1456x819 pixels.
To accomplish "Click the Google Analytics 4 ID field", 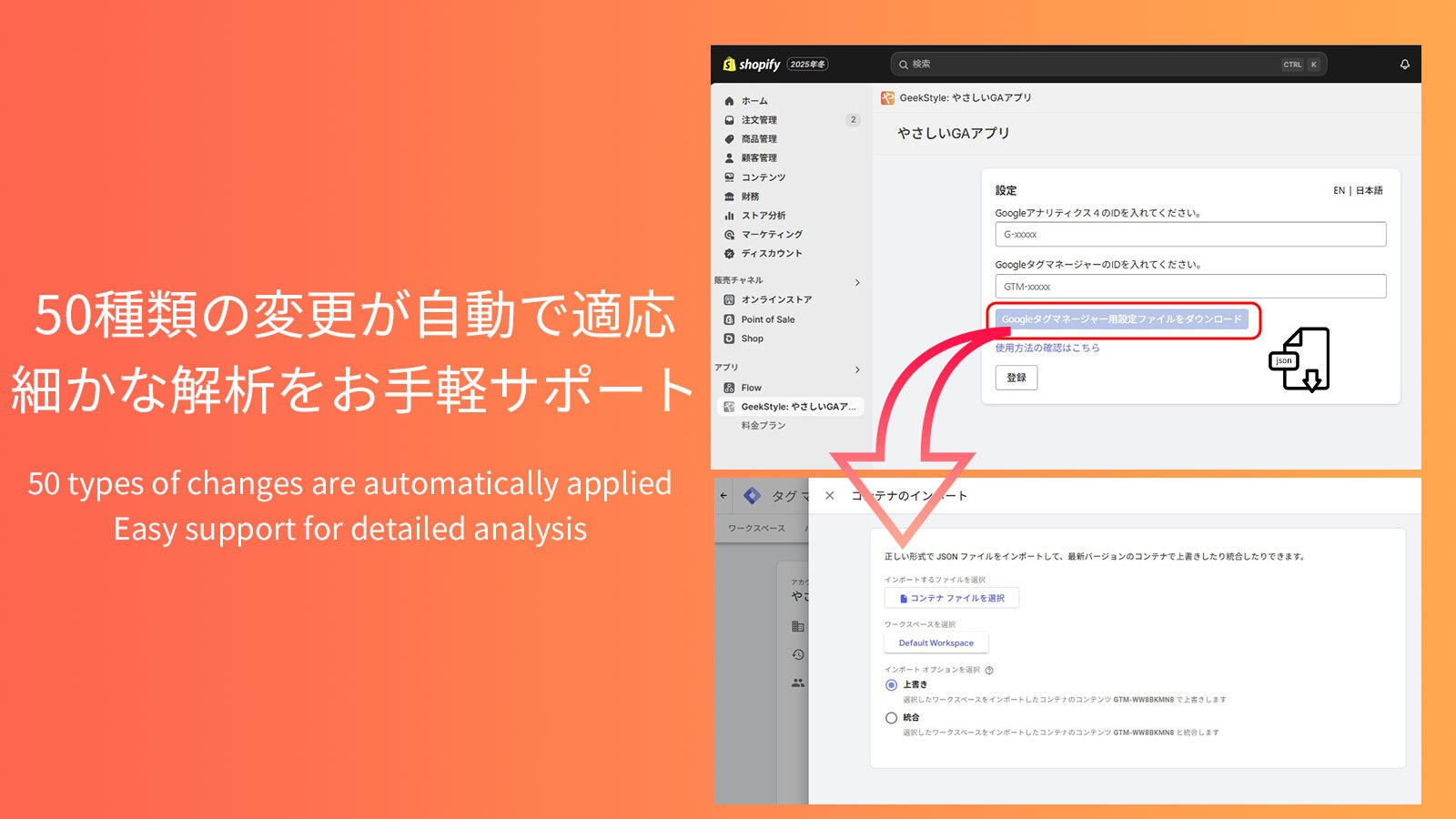I will (x=1189, y=235).
